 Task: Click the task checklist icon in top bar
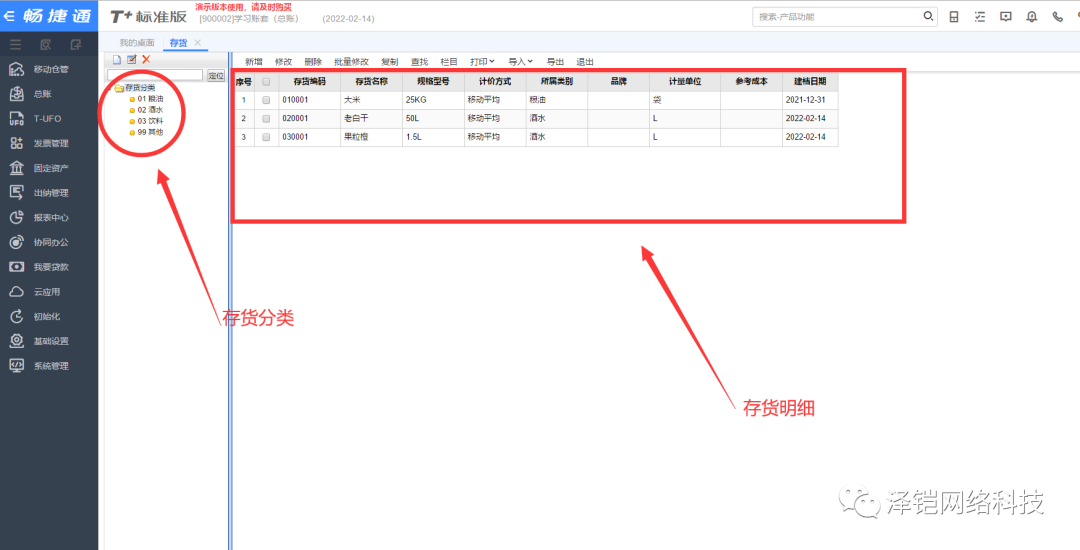pyautogui.click(x=979, y=17)
